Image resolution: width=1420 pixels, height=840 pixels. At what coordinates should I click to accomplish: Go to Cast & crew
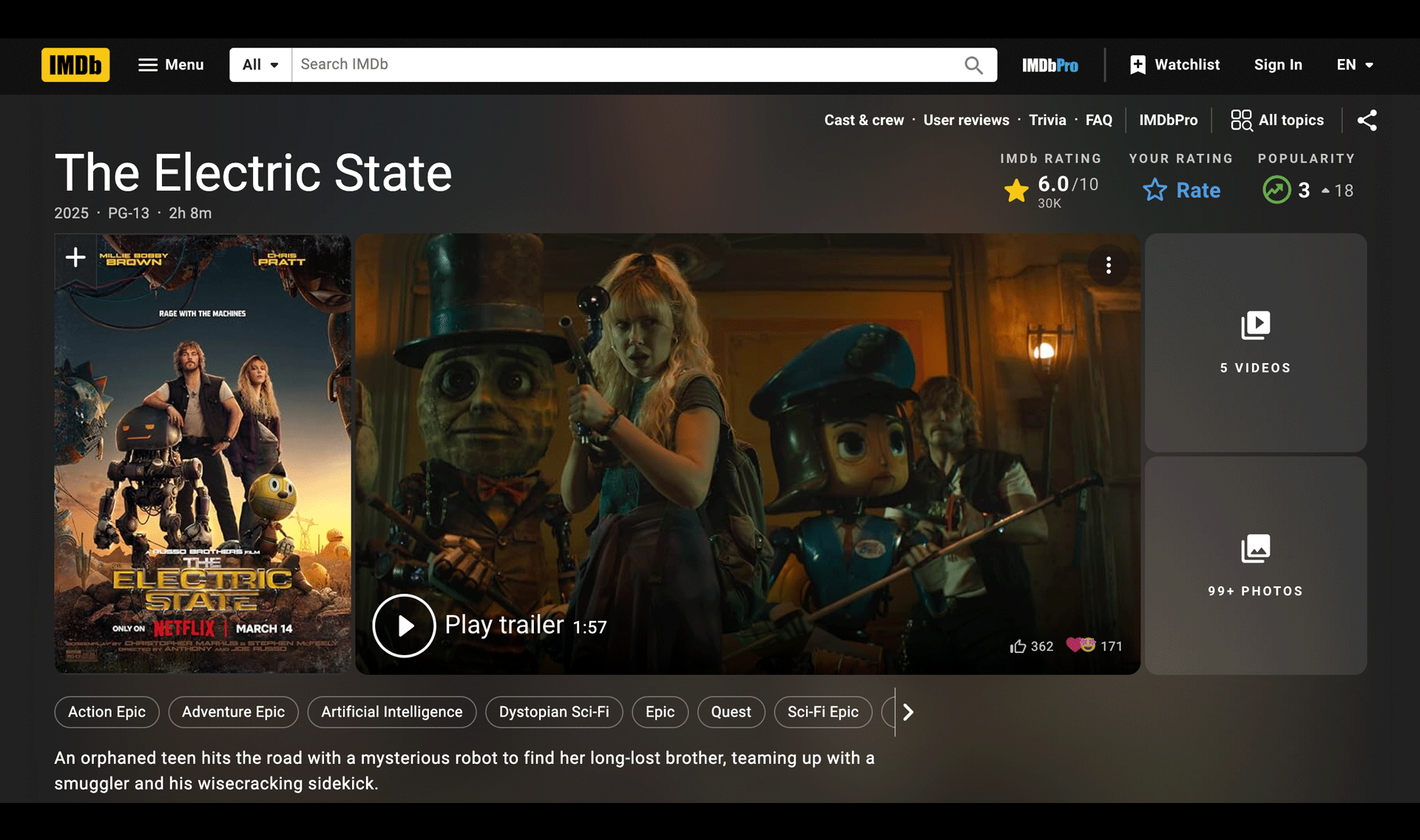(864, 121)
